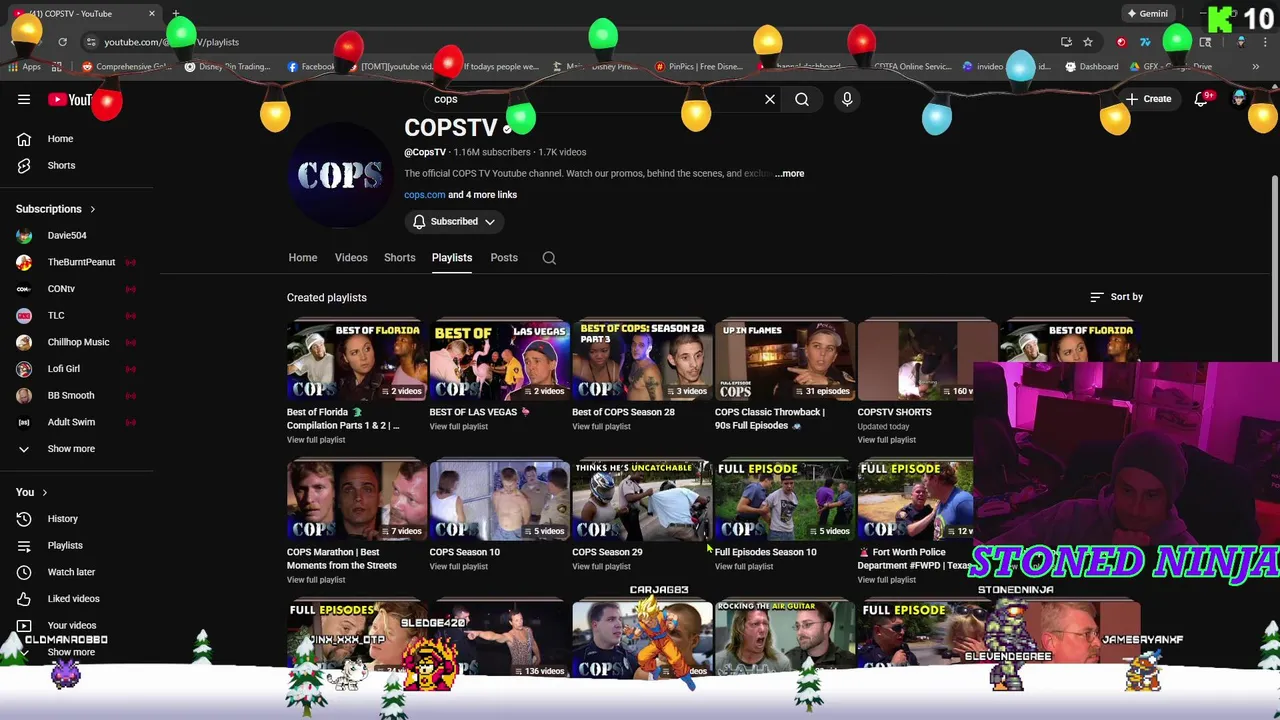Switch to channel Shorts tab

[x=400, y=258]
